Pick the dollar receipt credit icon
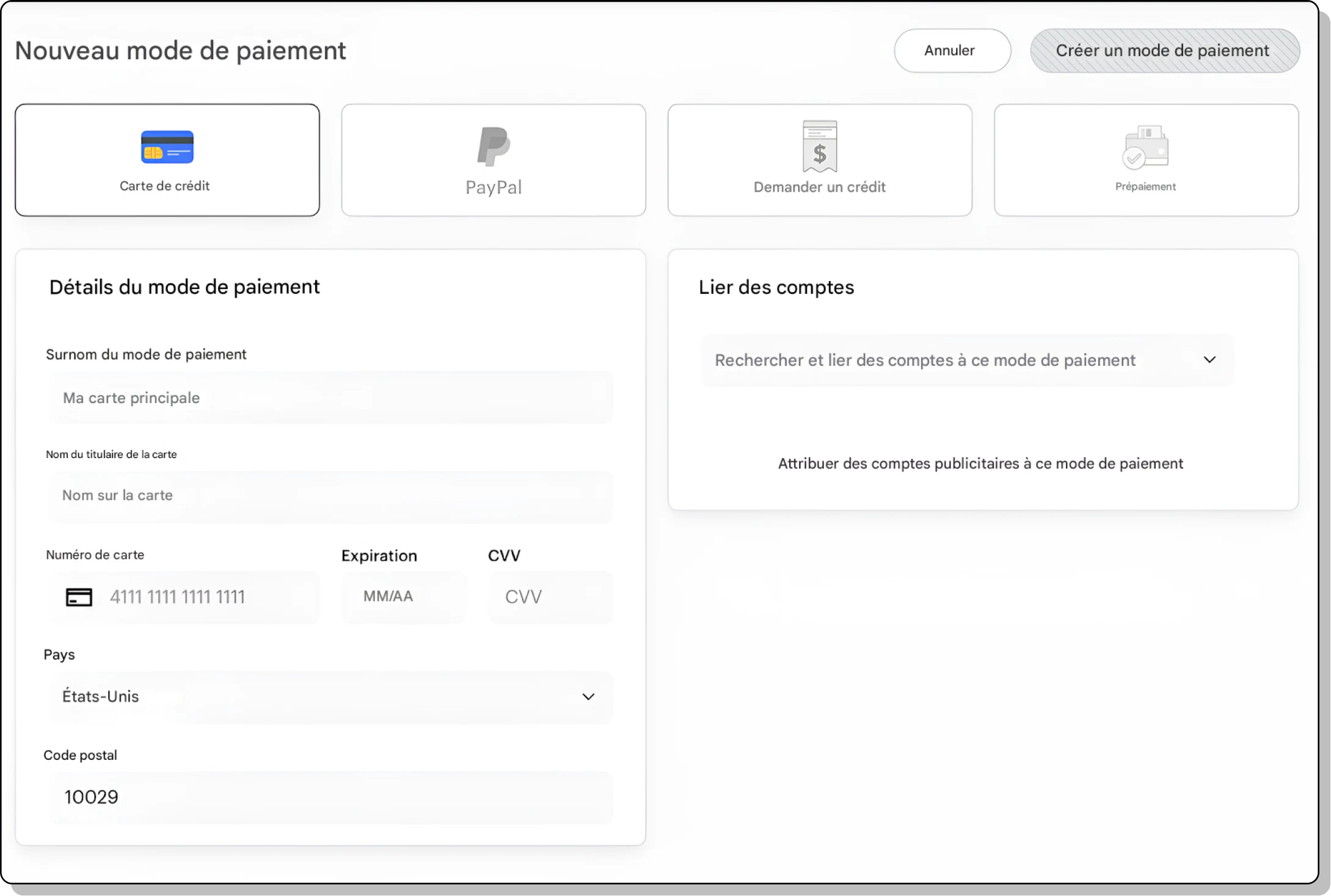The height and width of the screenshot is (896, 1331). (x=820, y=147)
